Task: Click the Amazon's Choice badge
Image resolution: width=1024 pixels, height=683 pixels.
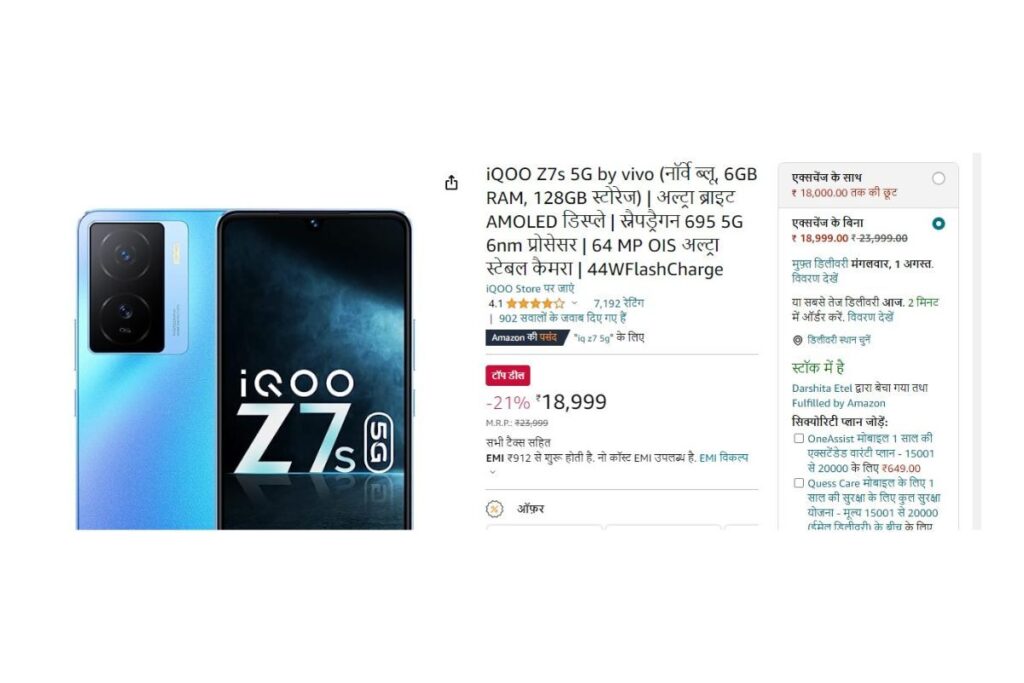Action: click(526, 338)
